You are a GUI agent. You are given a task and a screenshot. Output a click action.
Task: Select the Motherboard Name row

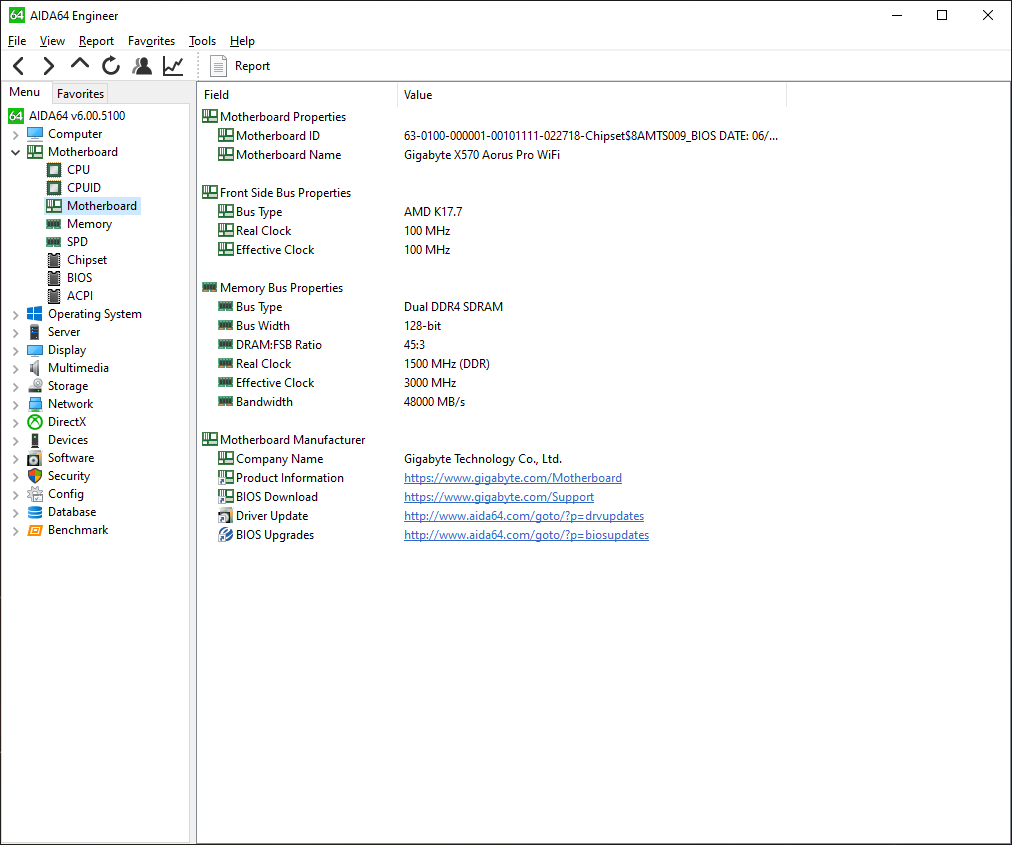(491, 155)
